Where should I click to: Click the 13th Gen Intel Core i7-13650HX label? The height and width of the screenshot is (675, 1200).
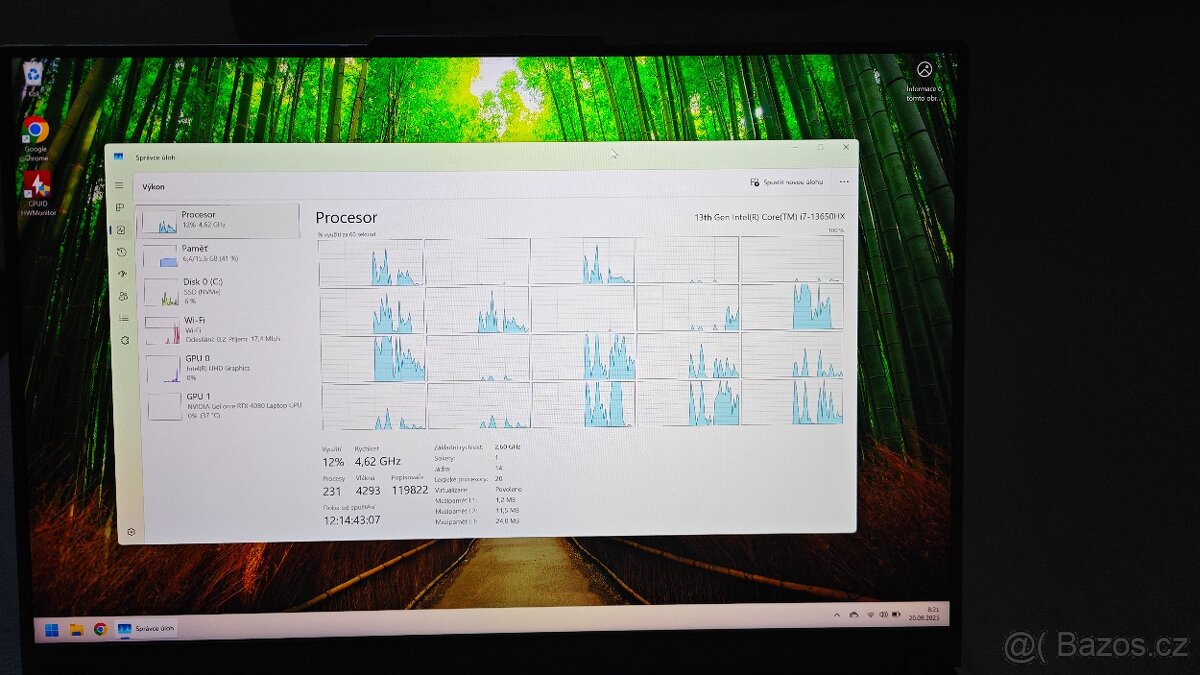770,216
